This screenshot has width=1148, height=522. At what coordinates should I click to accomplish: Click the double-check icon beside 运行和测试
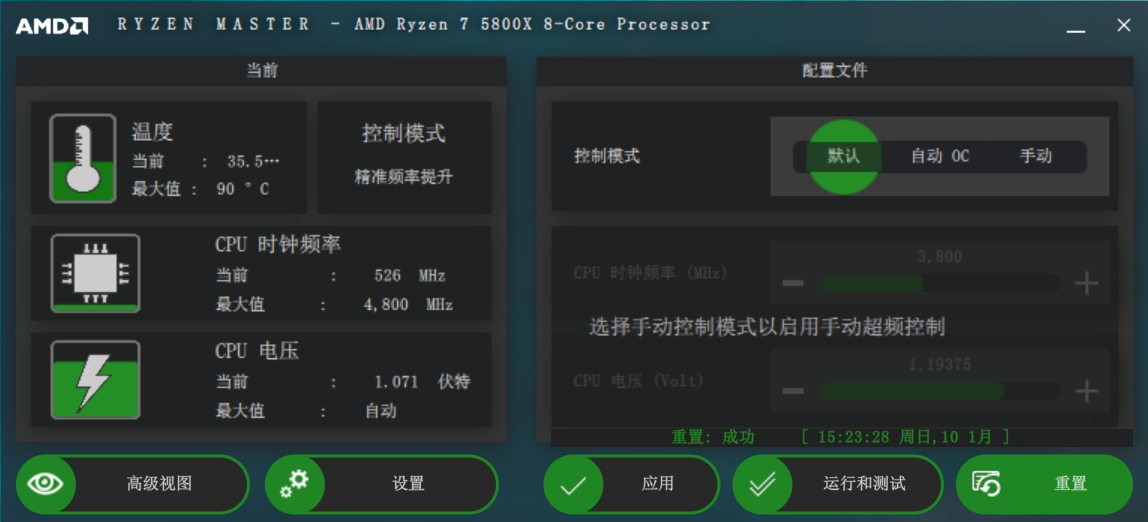pyautogui.click(x=763, y=485)
